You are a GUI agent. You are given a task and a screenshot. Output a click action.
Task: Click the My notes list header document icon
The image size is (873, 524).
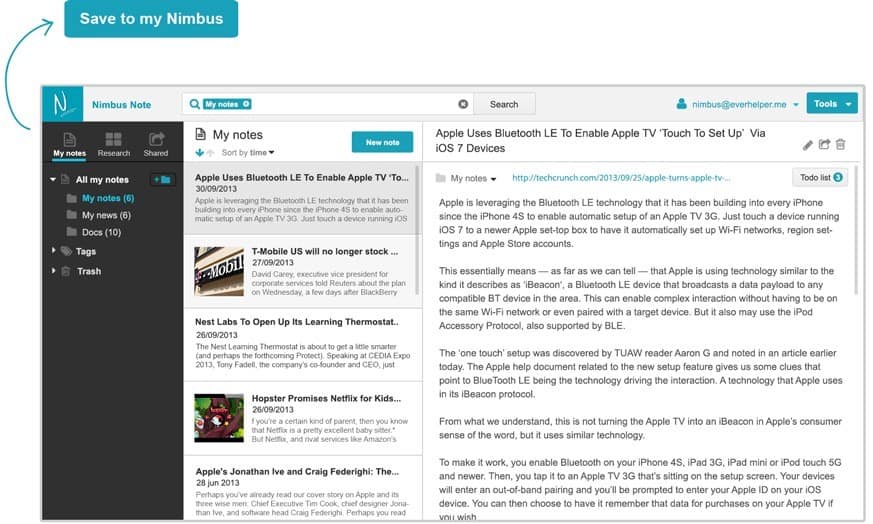200,134
